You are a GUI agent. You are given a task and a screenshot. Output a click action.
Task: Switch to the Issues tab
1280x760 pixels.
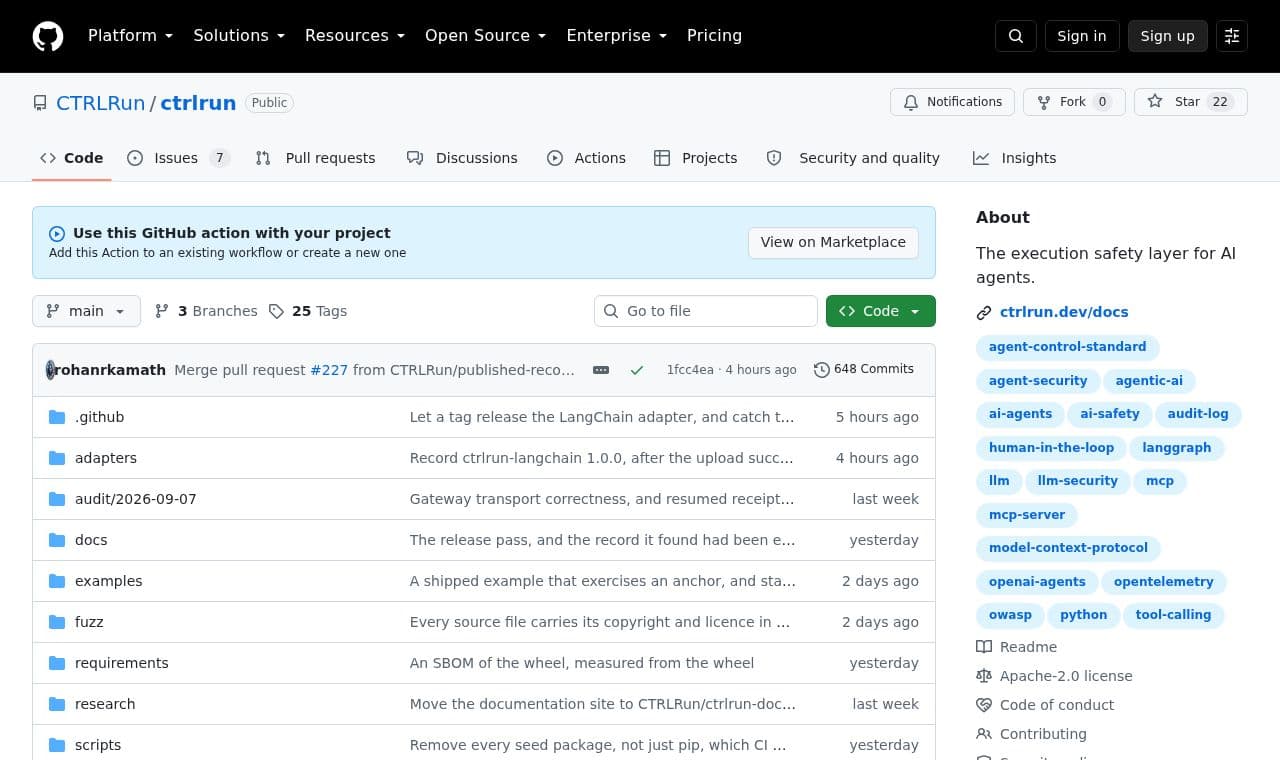pyautogui.click(x=179, y=158)
